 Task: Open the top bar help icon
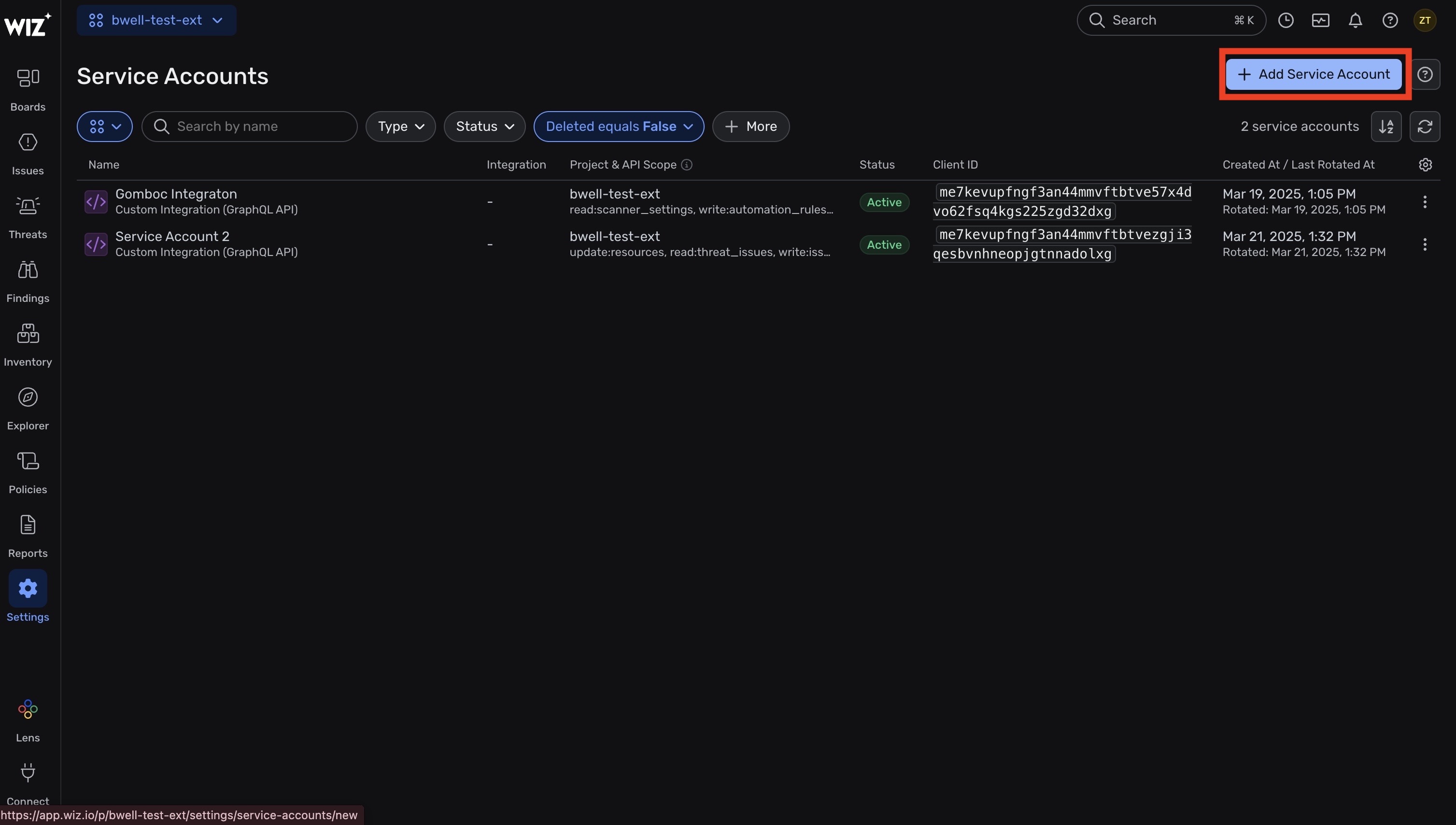[x=1390, y=20]
